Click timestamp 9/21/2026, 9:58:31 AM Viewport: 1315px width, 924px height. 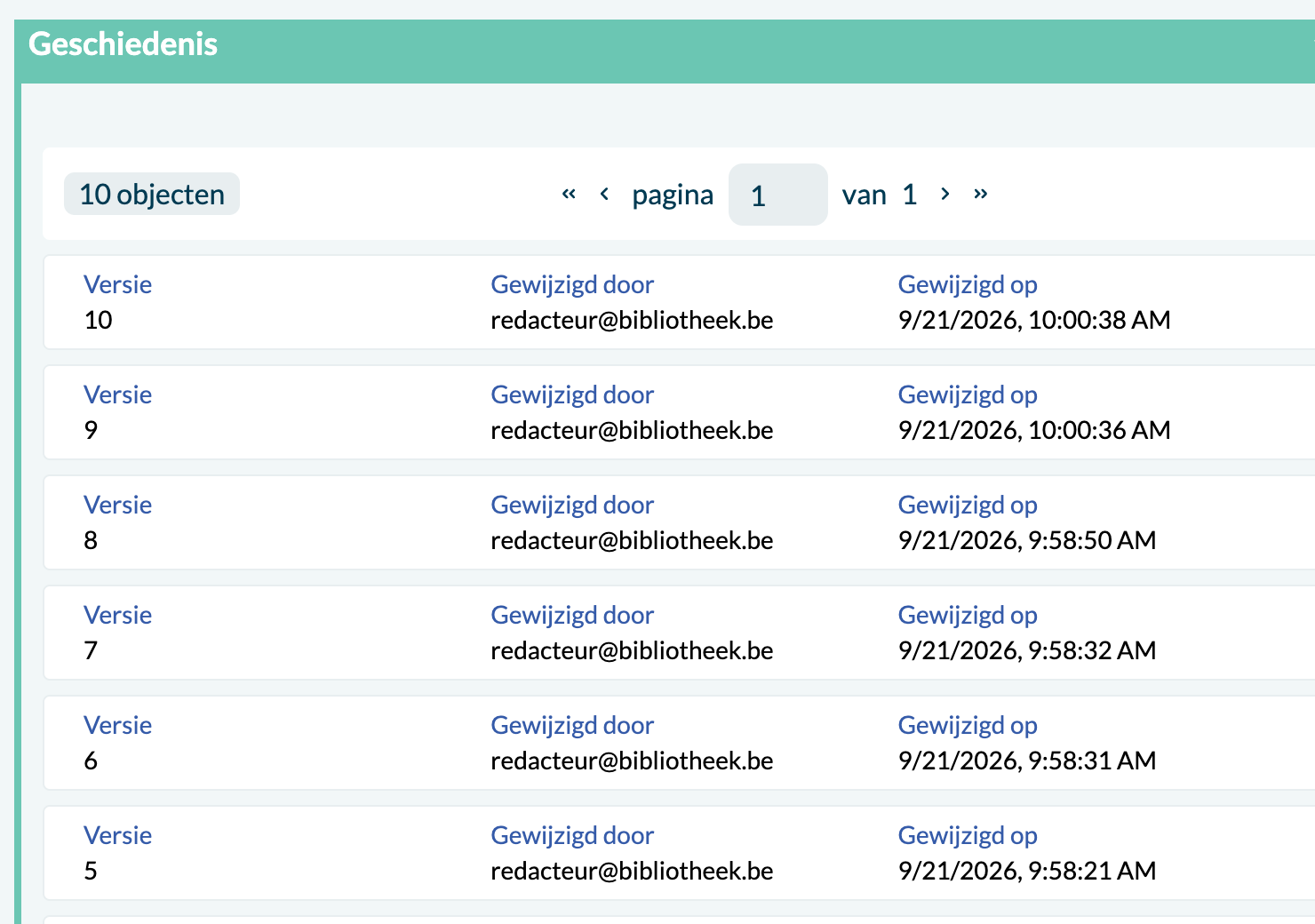tap(1027, 761)
